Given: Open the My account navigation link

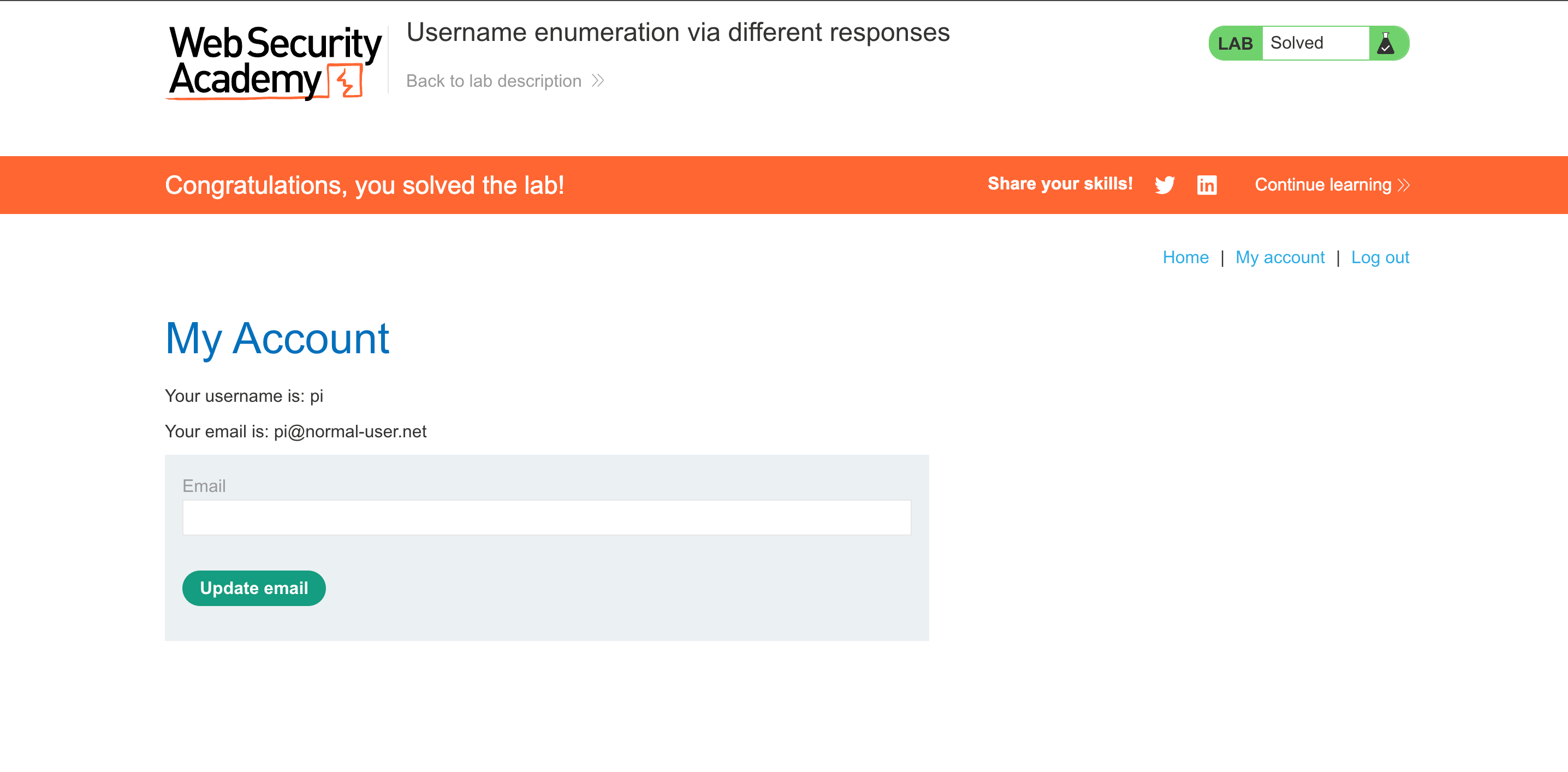Looking at the screenshot, I should 1280,258.
